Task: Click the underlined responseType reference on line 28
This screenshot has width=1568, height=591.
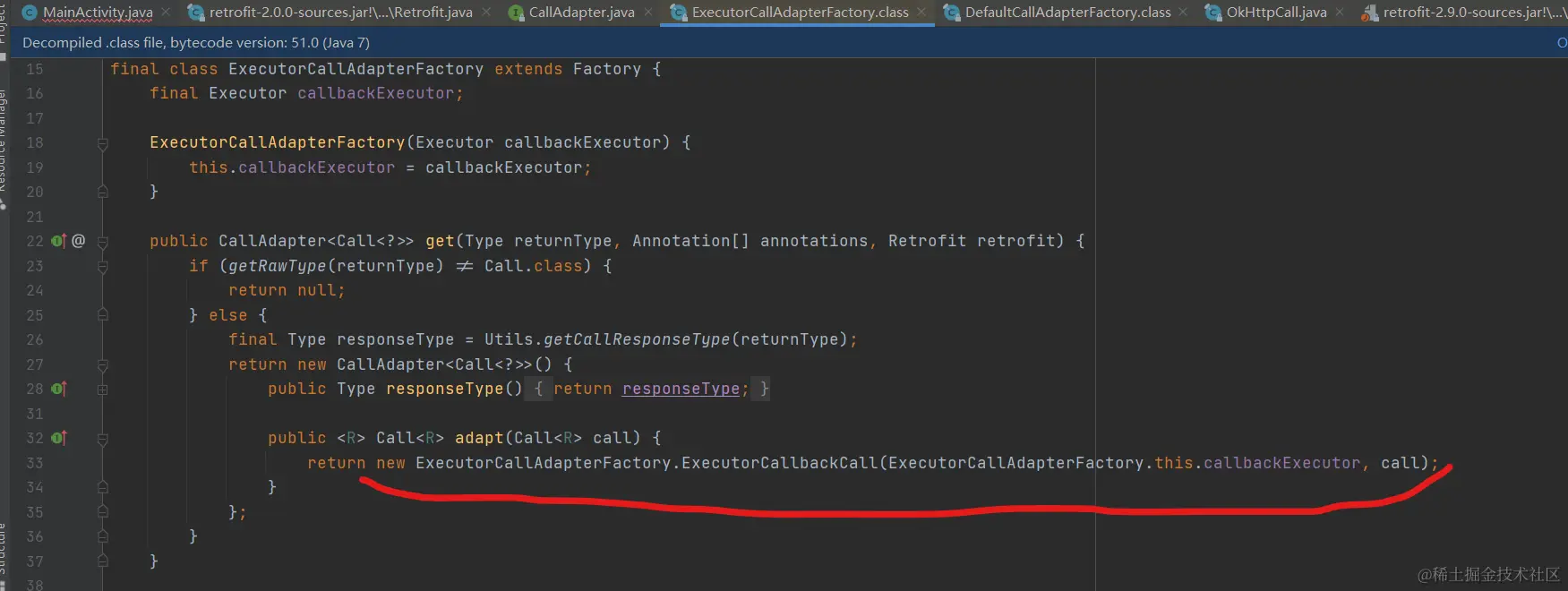Action: coord(681,389)
